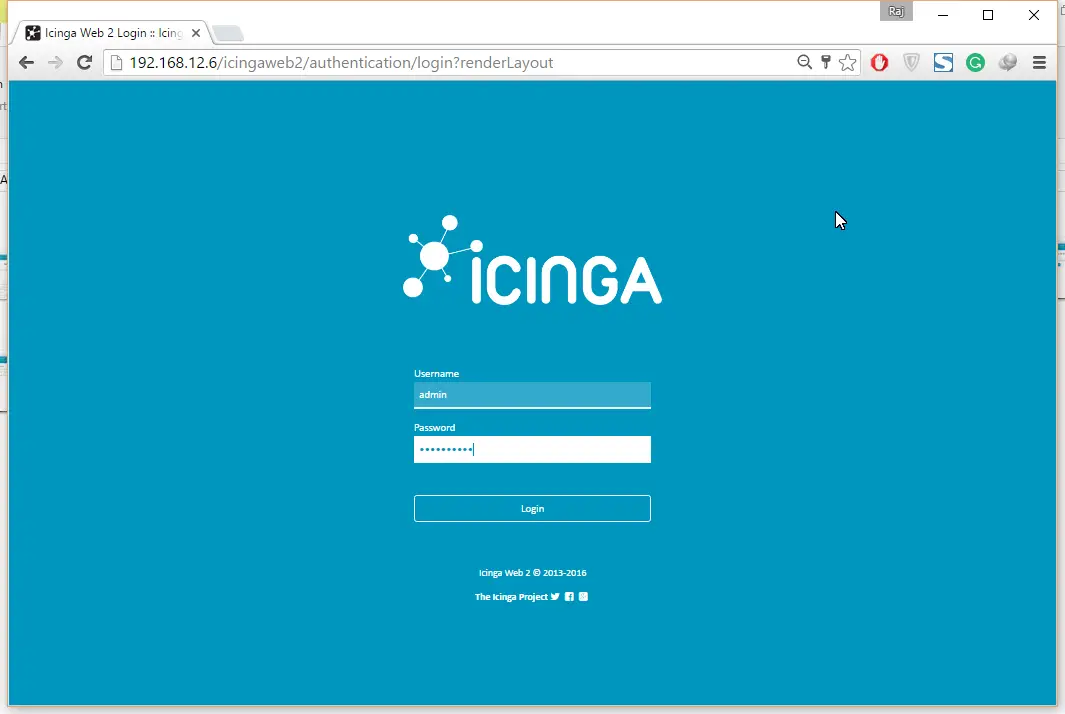Image resolution: width=1065 pixels, height=714 pixels.
Task: Close the browser window
Action: click(x=1034, y=15)
